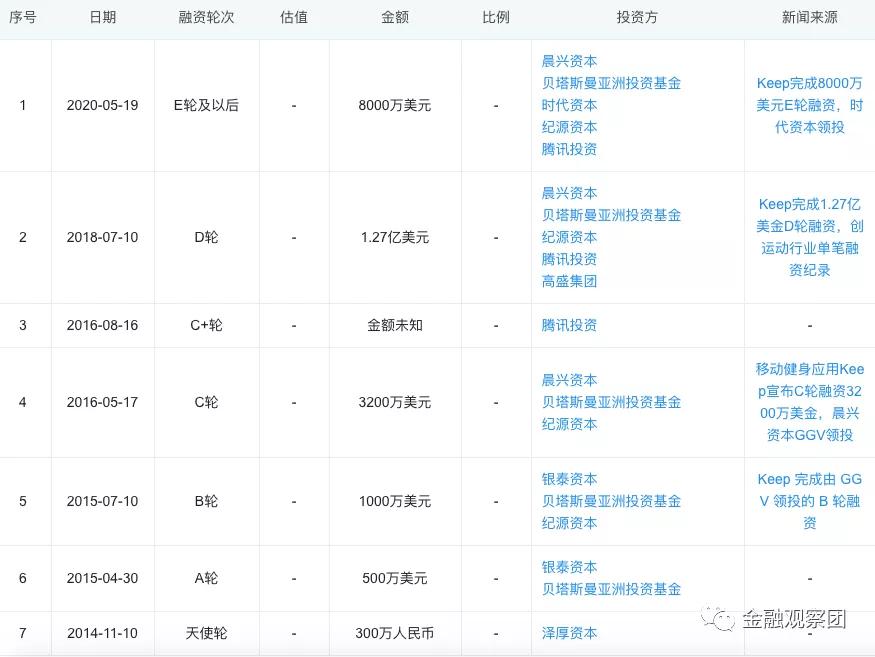Click news link about GGV领投的B轮融资
The width and height of the screenshot is (875, 657).
coord(810,501)
